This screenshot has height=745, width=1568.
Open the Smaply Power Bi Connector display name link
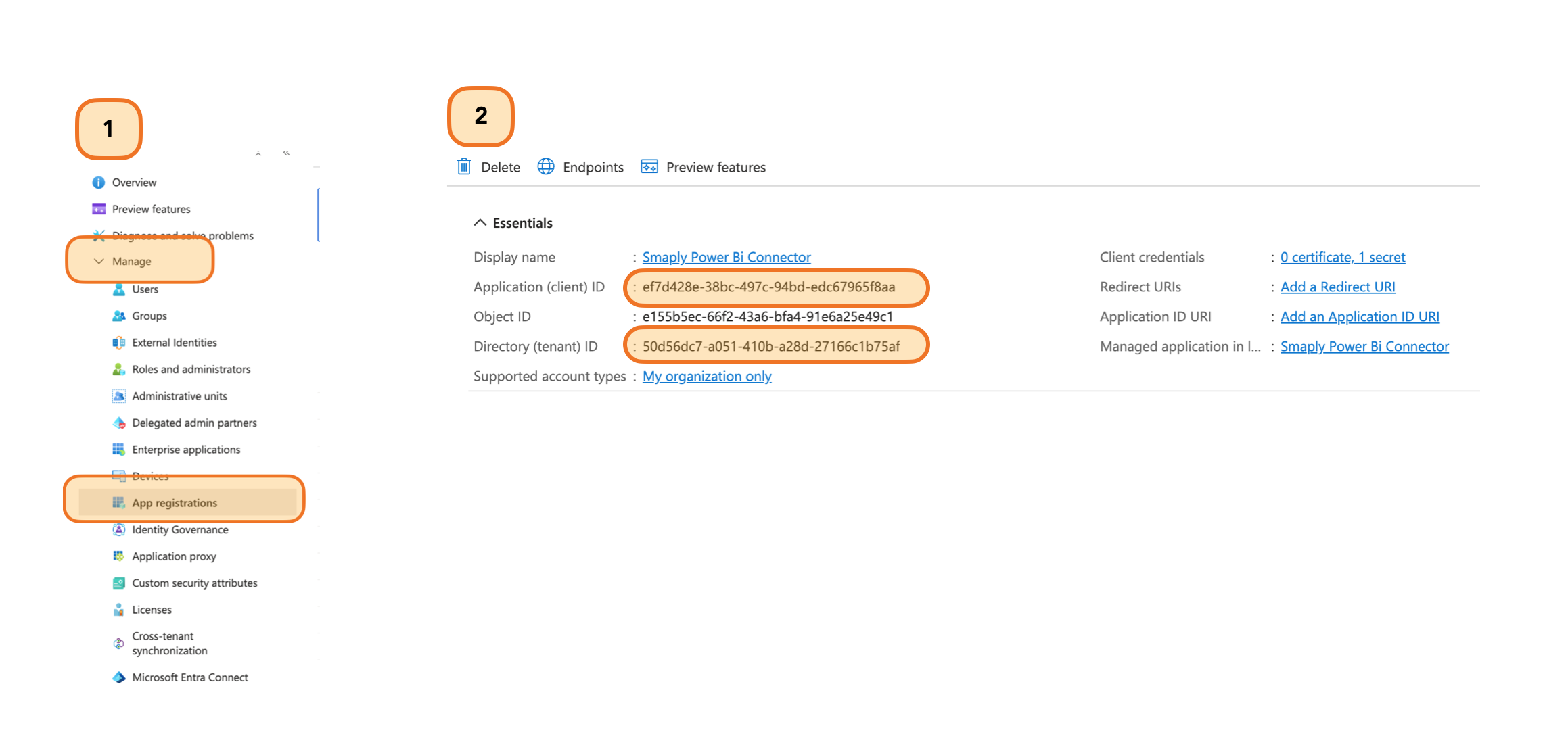727,257
